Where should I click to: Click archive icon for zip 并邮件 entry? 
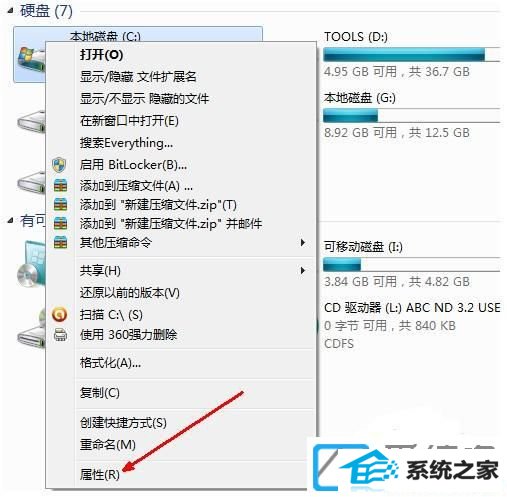(60, 223)
